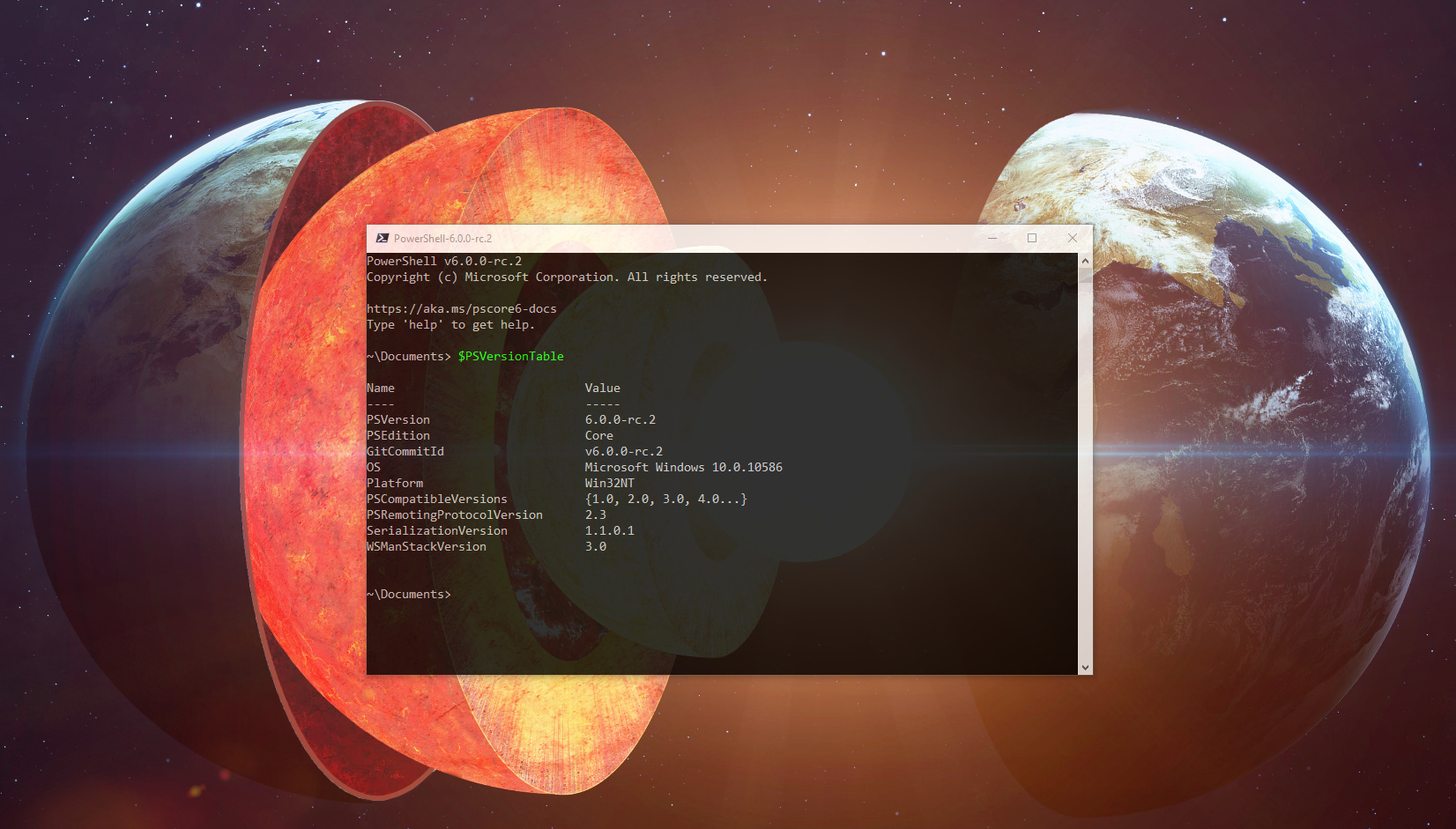Click the scrollbar down arrow
Viewport: 1456px width, 829px height.
click(1084, 667)
